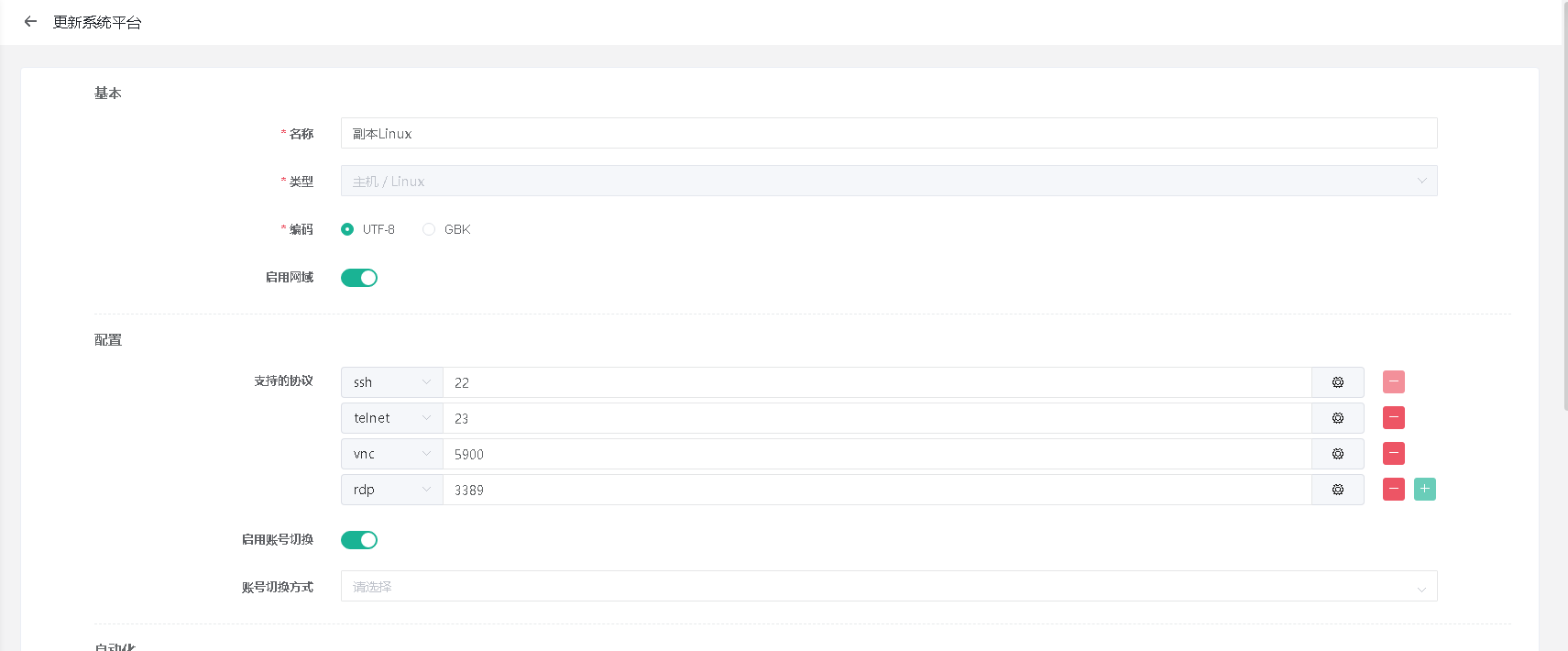Toggle the 启用账号切换 switch

pyautogui.click(x=359, y=540)
